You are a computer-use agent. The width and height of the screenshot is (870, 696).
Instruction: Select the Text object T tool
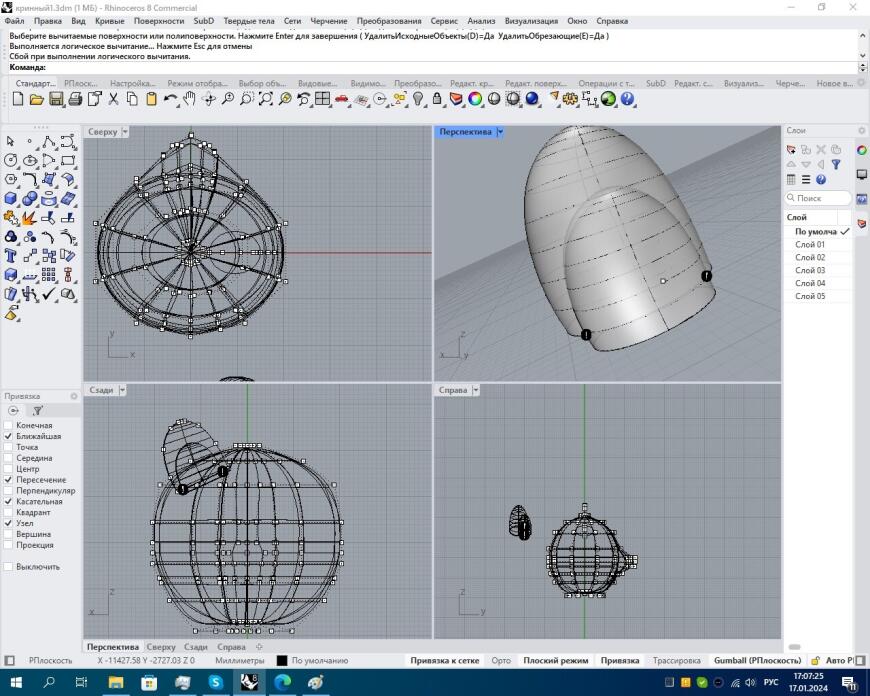coord(11,256)
